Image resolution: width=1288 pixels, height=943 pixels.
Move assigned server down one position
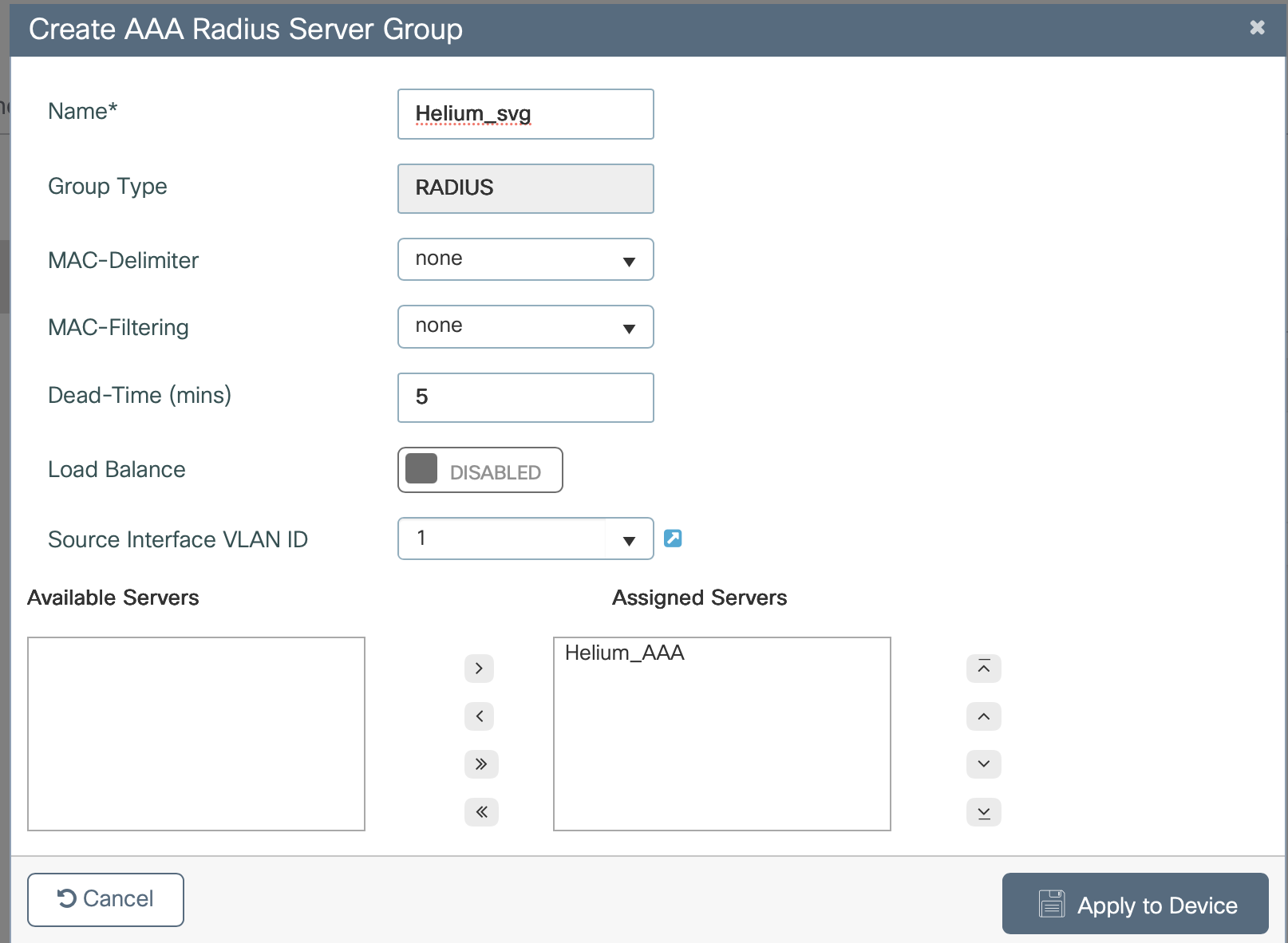[x=983, y=763]
